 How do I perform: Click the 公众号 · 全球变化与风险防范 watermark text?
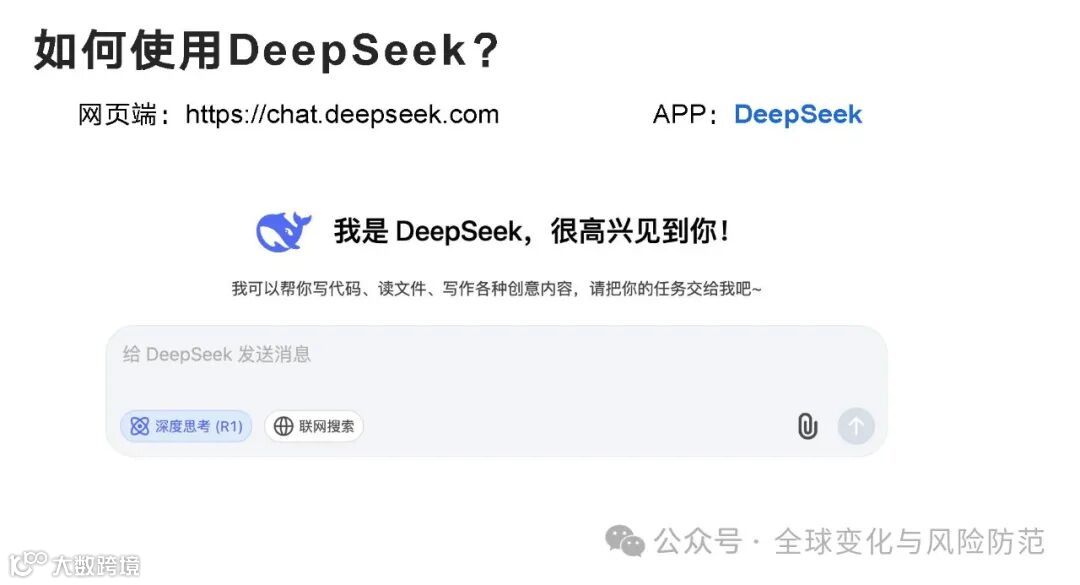tap(849, 542)
